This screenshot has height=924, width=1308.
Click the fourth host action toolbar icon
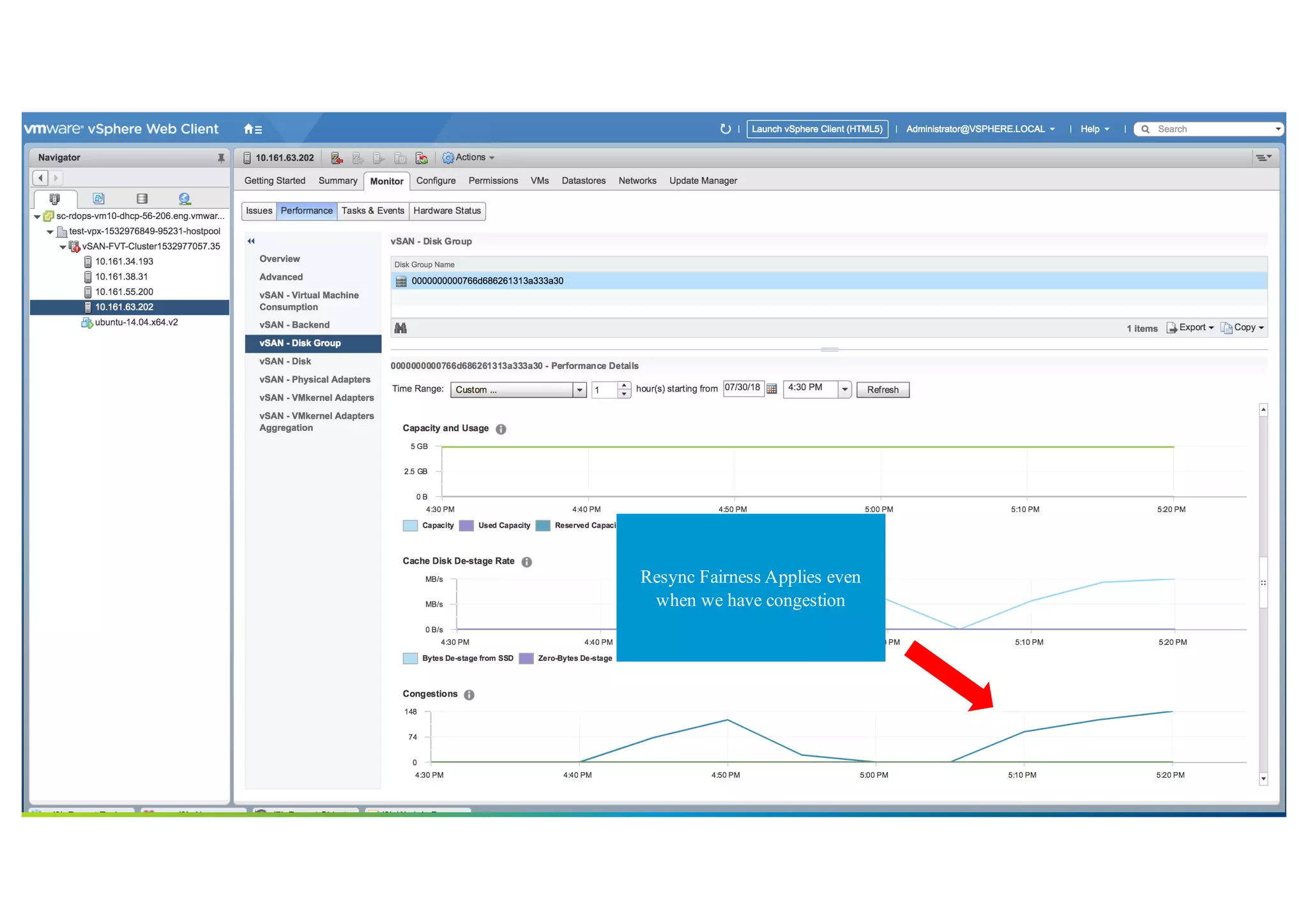(400, 158)
